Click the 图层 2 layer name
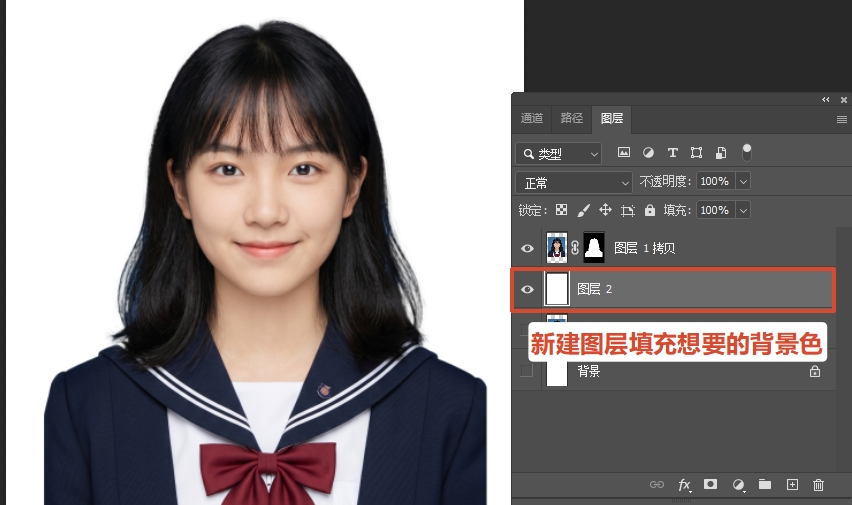The width and height of the screenshot is (852, 505). 594,289
